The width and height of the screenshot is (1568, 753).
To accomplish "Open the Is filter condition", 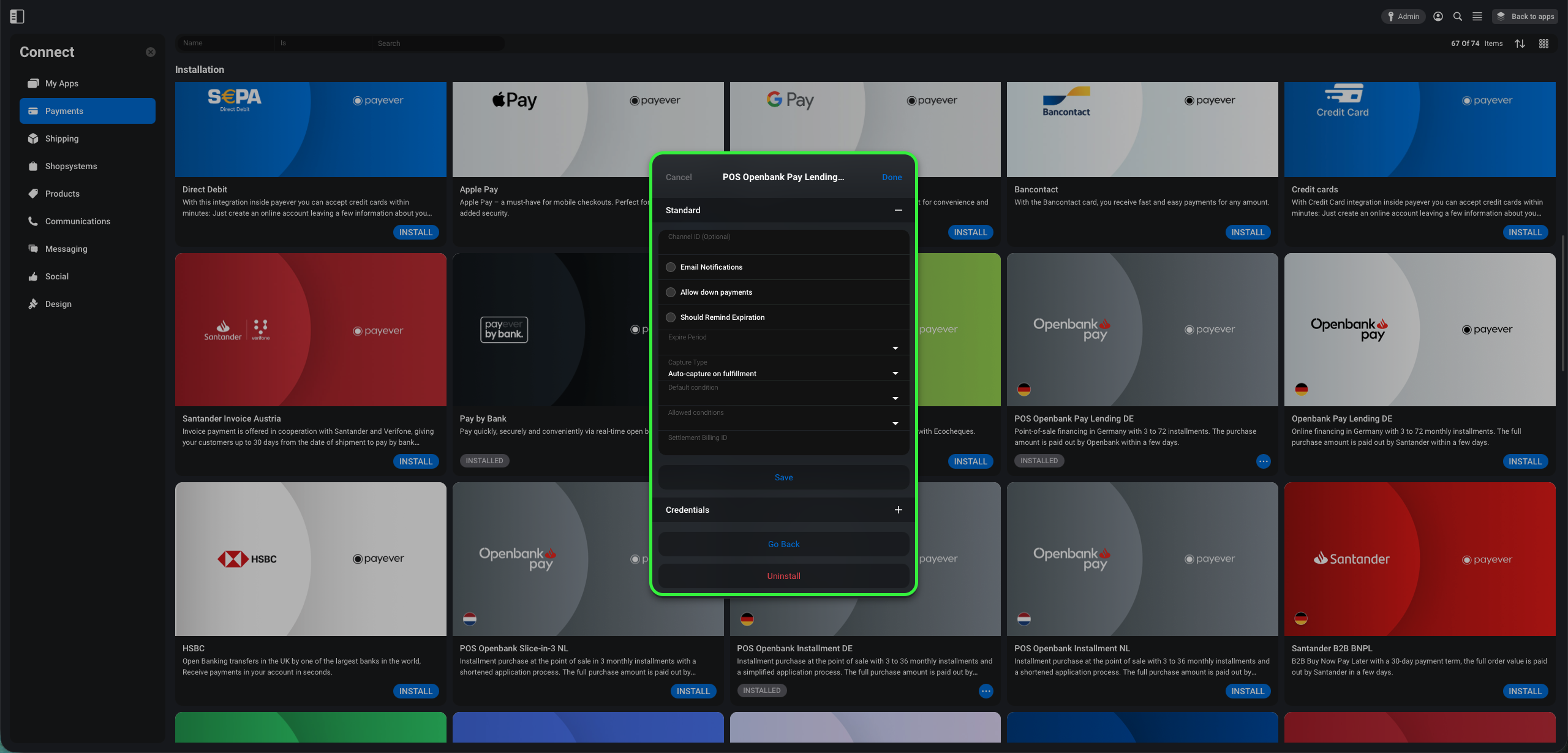I will 323,43.
